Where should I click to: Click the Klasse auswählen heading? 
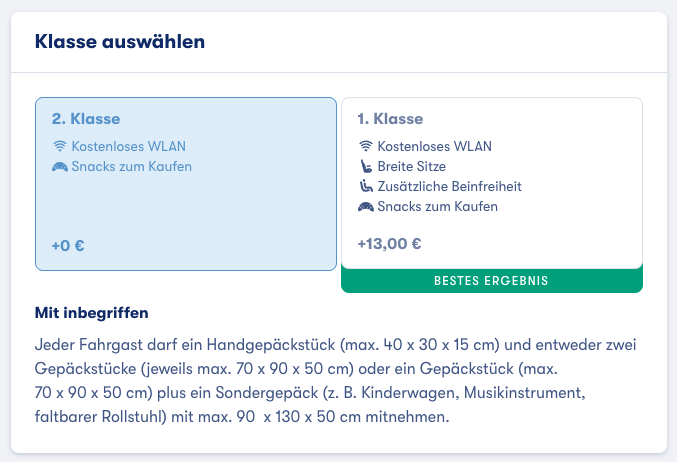pyautogui.click(x=120, y=41)
